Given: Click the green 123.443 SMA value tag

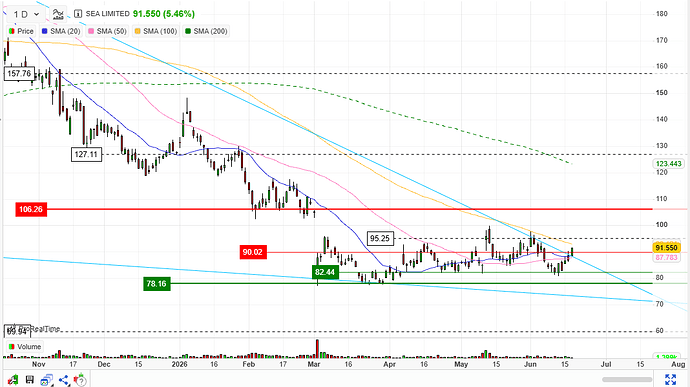Looking at the screenshot, I should 668,164.
